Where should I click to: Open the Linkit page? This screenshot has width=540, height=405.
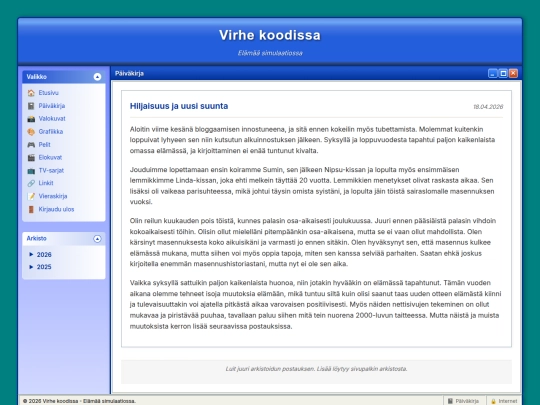46,183
